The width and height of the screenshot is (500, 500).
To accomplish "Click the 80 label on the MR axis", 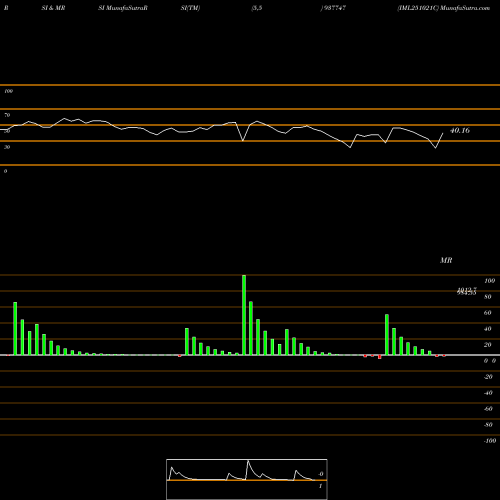I will [x=488, y=297].
